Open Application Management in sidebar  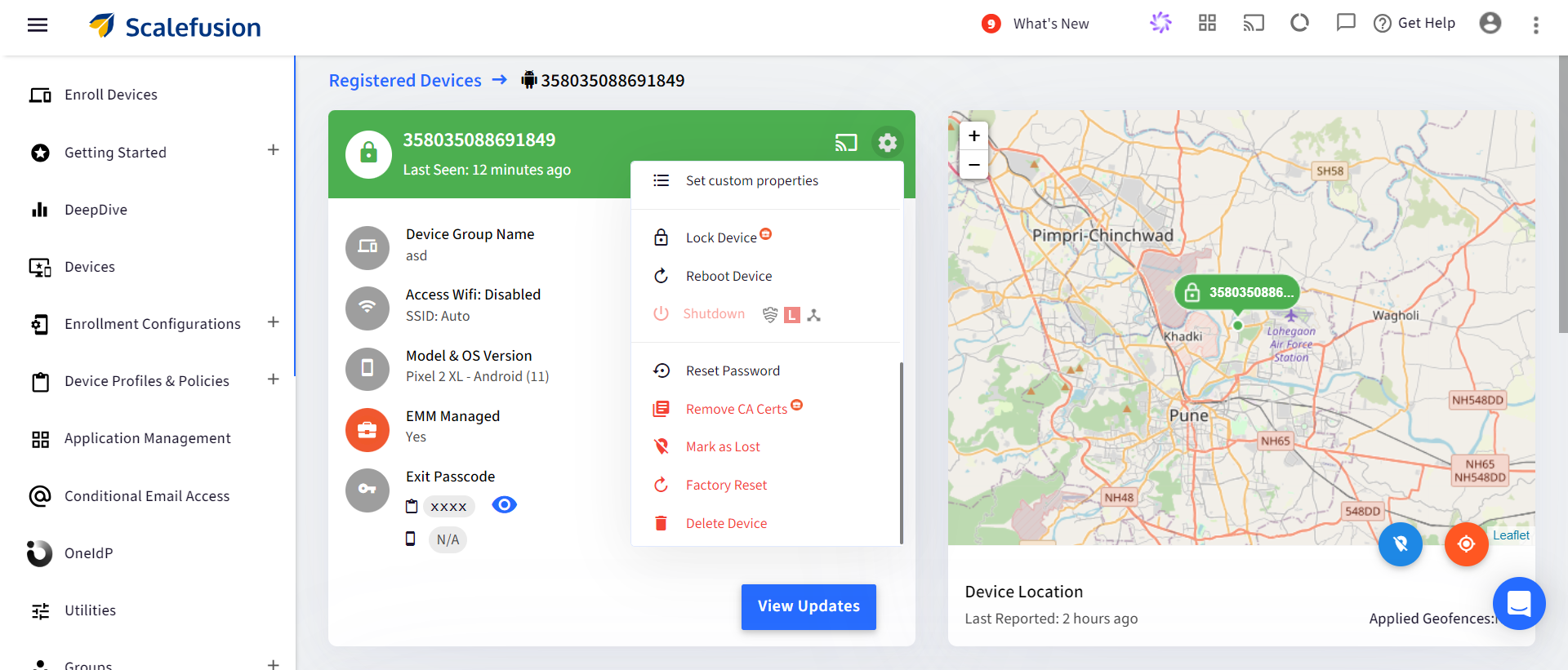(x=147, y=438)
